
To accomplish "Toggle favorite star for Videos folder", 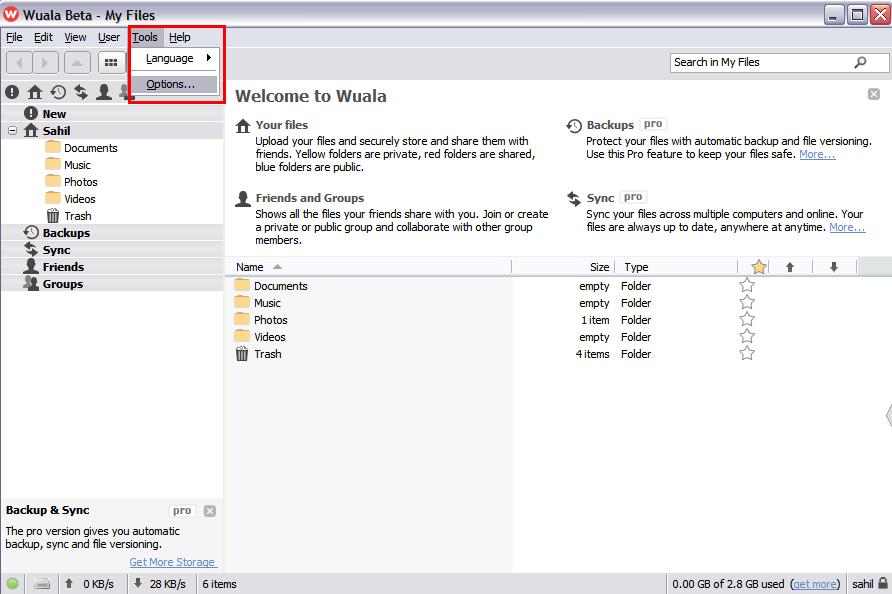I will (x=747, y=336).
